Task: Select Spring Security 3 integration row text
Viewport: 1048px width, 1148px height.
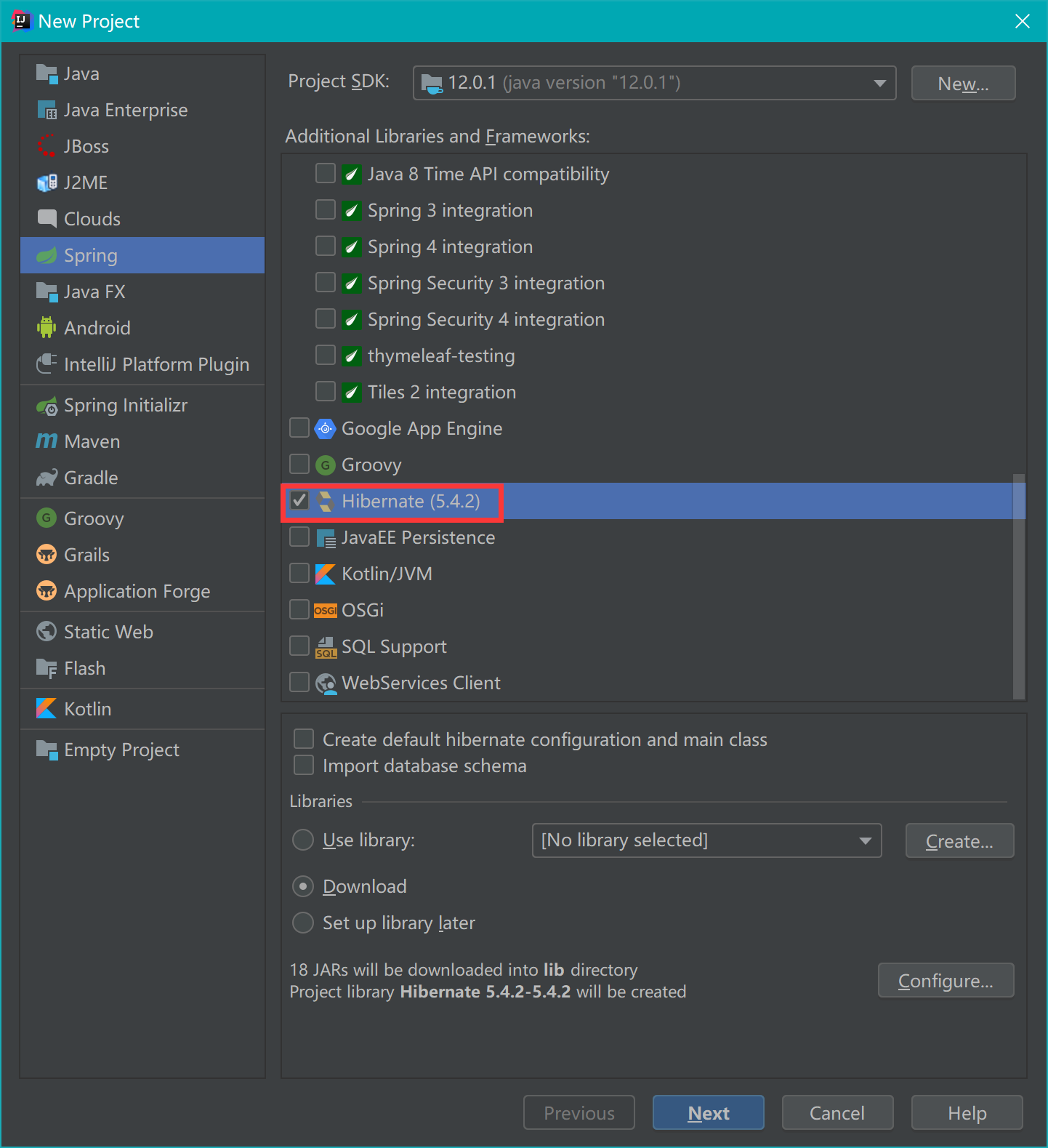Action: (486, 283)
